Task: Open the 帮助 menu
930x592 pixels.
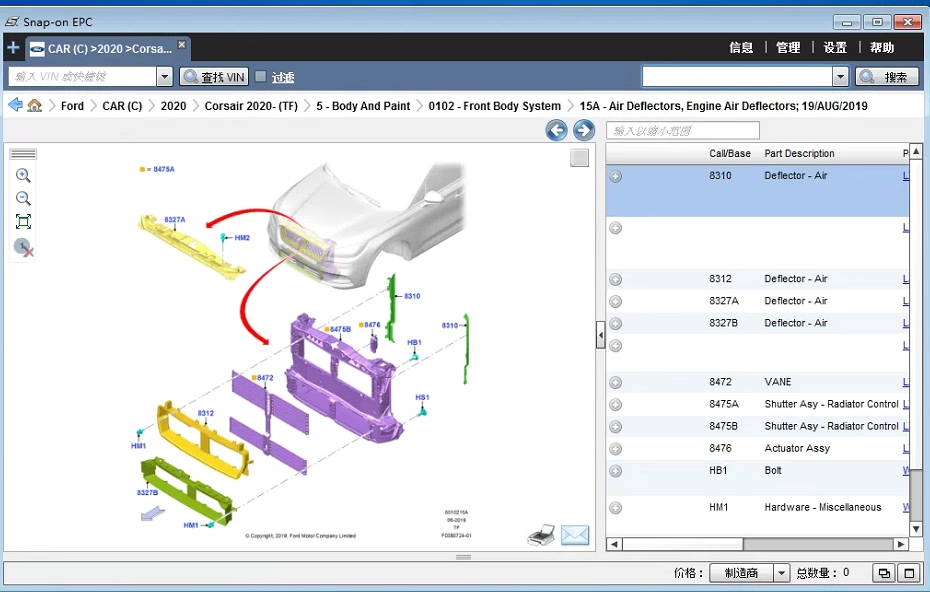Action: pos(882,47)
